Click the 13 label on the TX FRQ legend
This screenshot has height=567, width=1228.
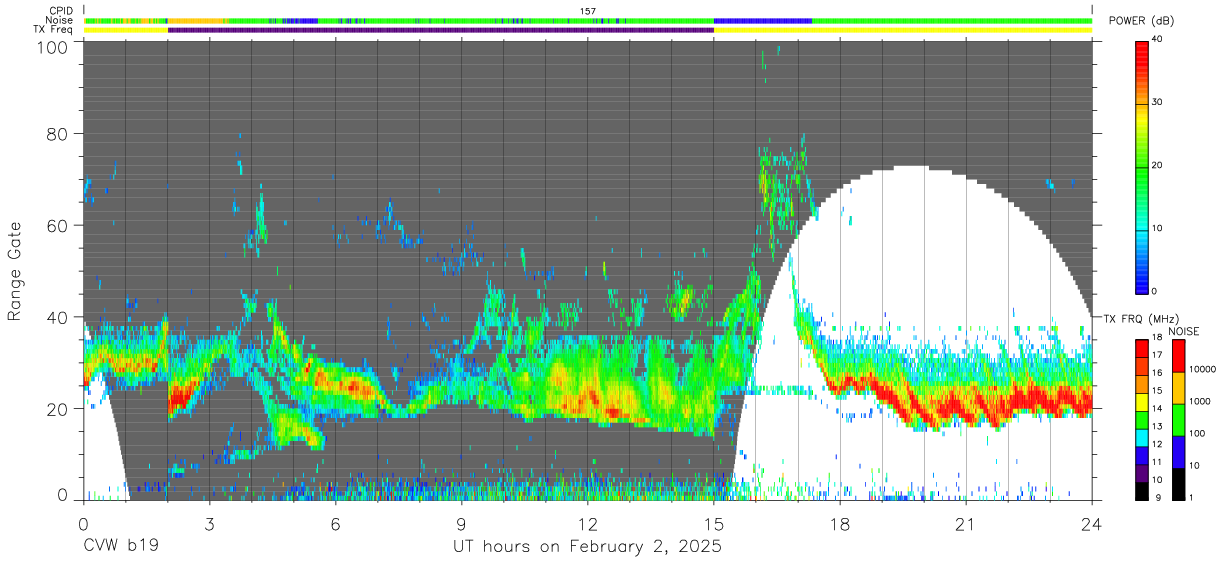[x=1158, y=426]
